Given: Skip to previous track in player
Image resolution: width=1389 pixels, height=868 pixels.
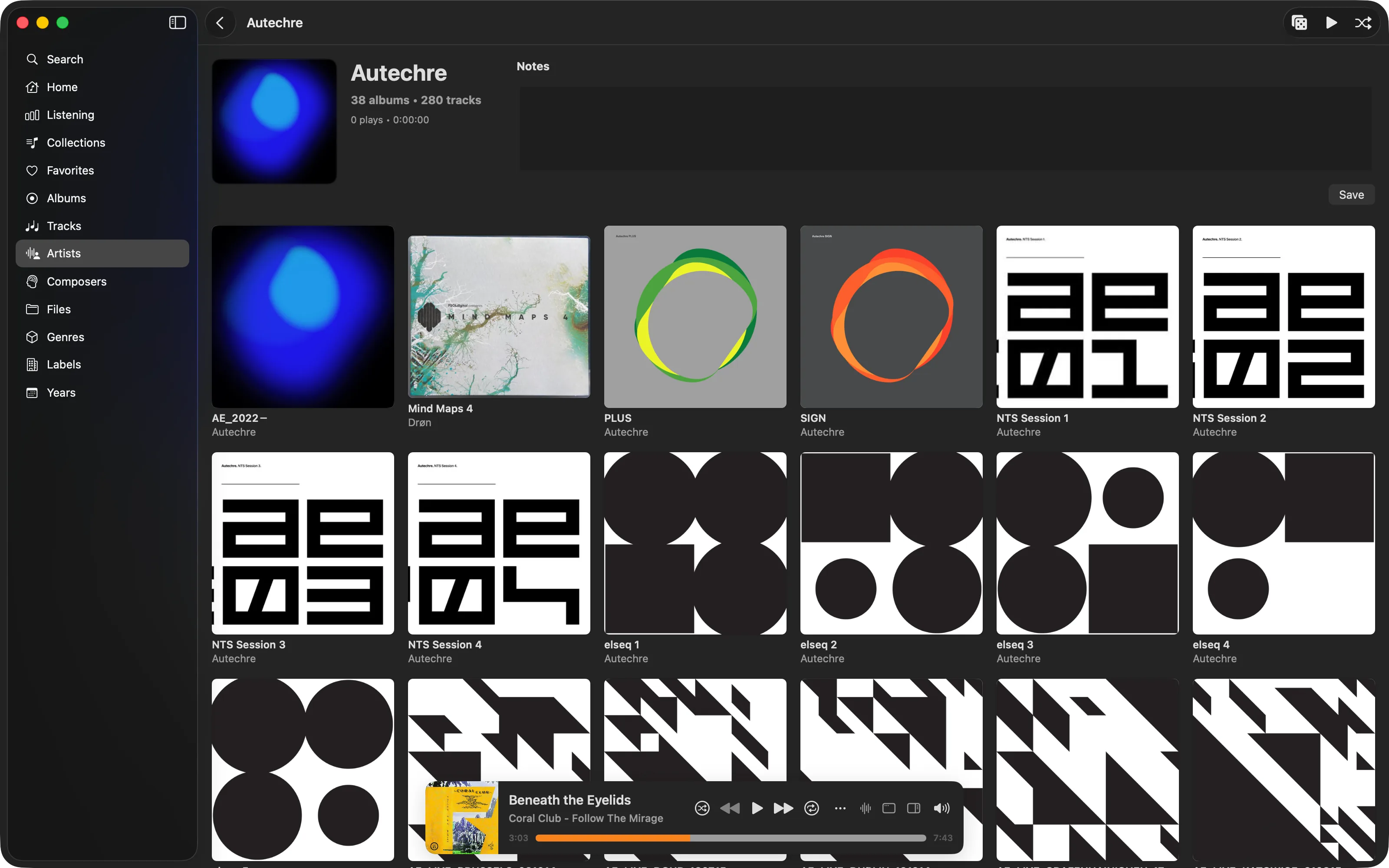Looking at the screenshot, I should tap(730, 808).
